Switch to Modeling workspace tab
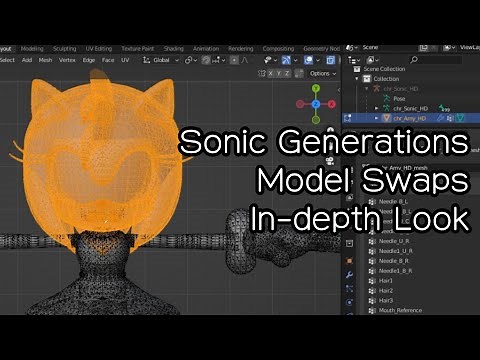Screen dimensions: 480x360 click(32, 49)
